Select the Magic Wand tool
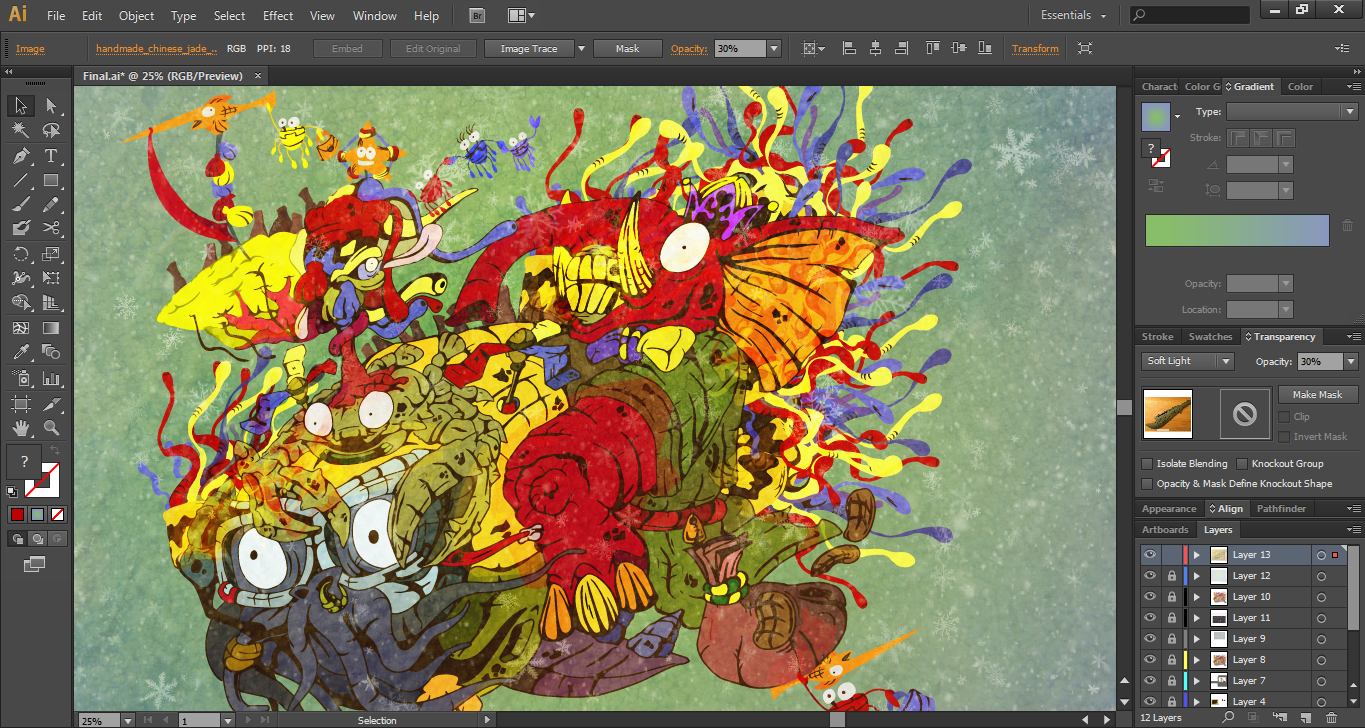1365x728 pixels. point(20,130)
